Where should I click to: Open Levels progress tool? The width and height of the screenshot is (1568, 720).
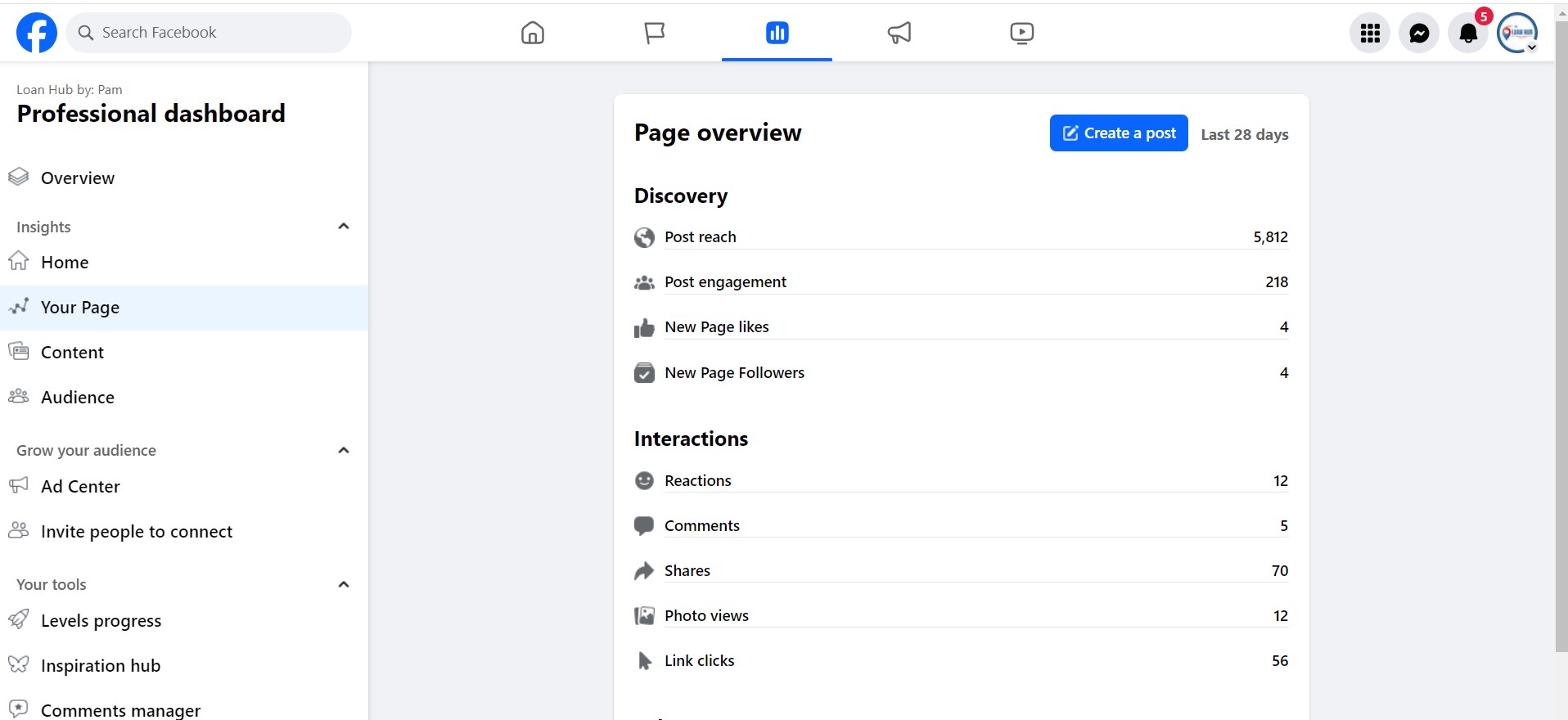[x=101, y=621]
